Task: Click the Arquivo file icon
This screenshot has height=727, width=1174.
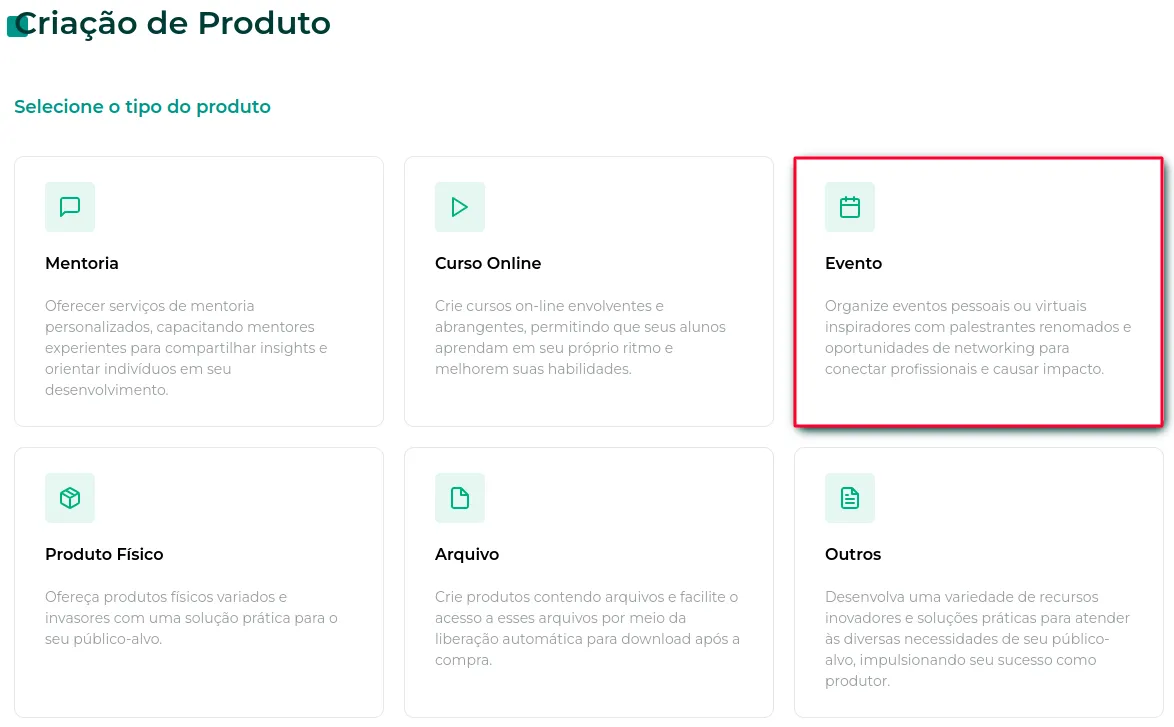Action: coord(460,498)
